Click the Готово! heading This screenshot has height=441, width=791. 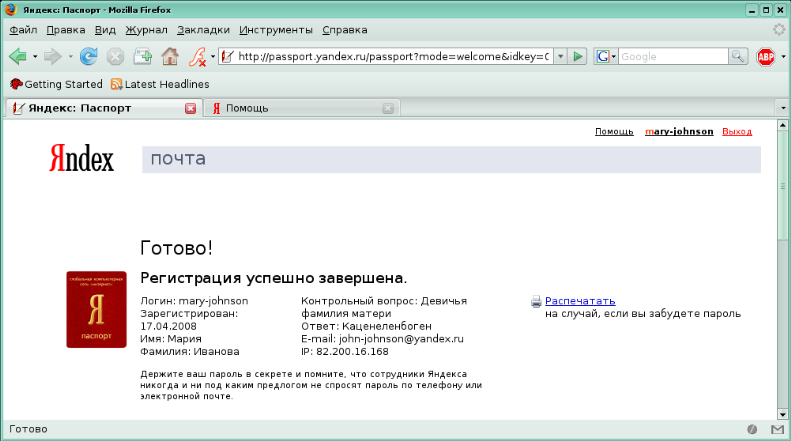[x=176, y=248]
